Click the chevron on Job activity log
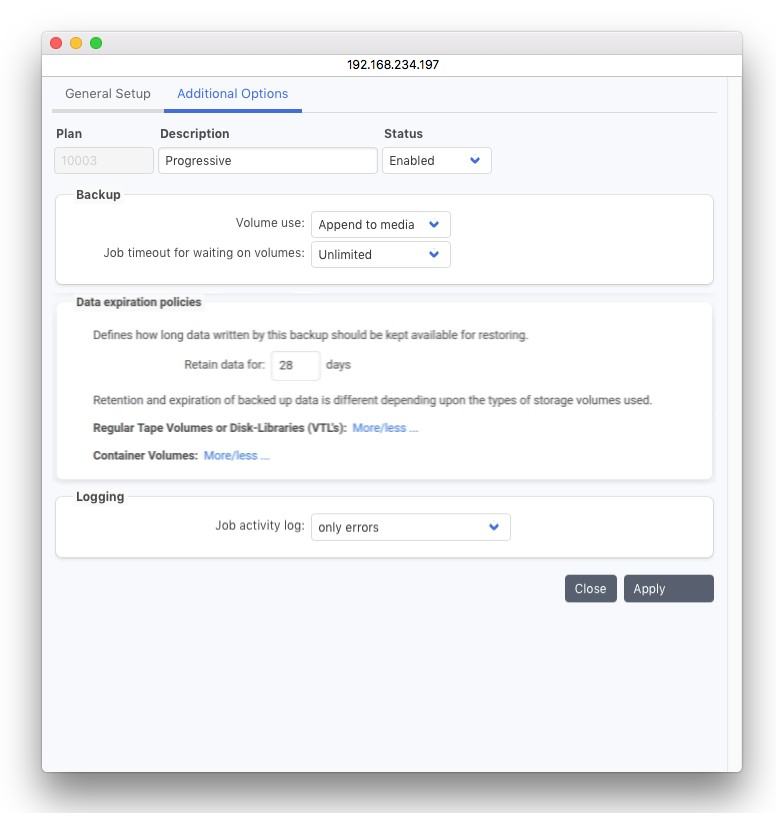The image size is (776, 813). (x=494, y=527)
